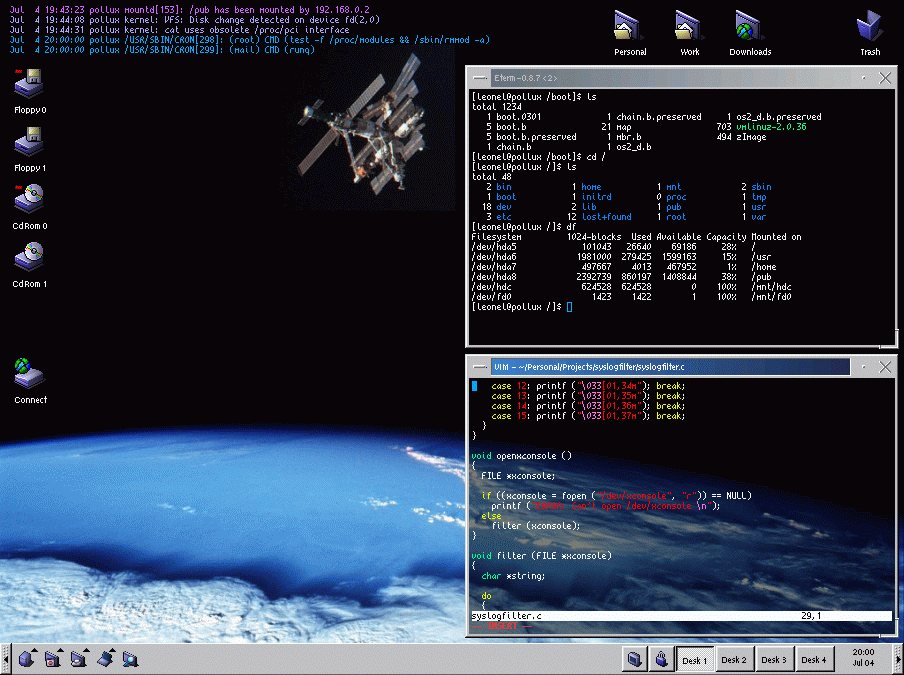904x675 pixels.
Task: Hide the panel using its right edge arrow
Action: (899, 659)
